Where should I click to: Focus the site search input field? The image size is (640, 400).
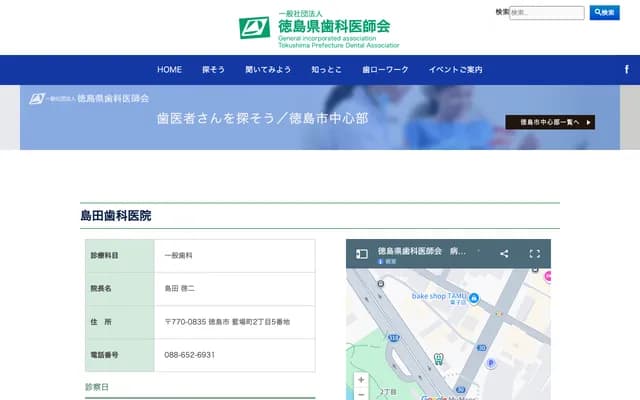(547, 13)
